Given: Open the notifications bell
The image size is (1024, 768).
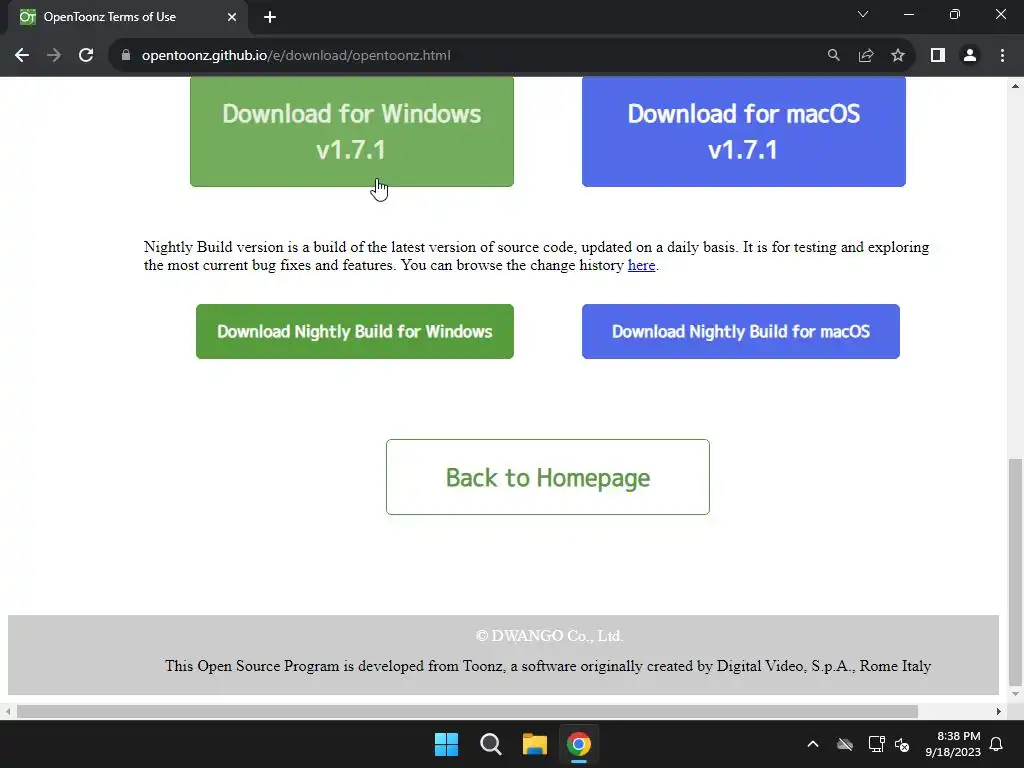Looking at the screenshot, I should tap(997, 744).
